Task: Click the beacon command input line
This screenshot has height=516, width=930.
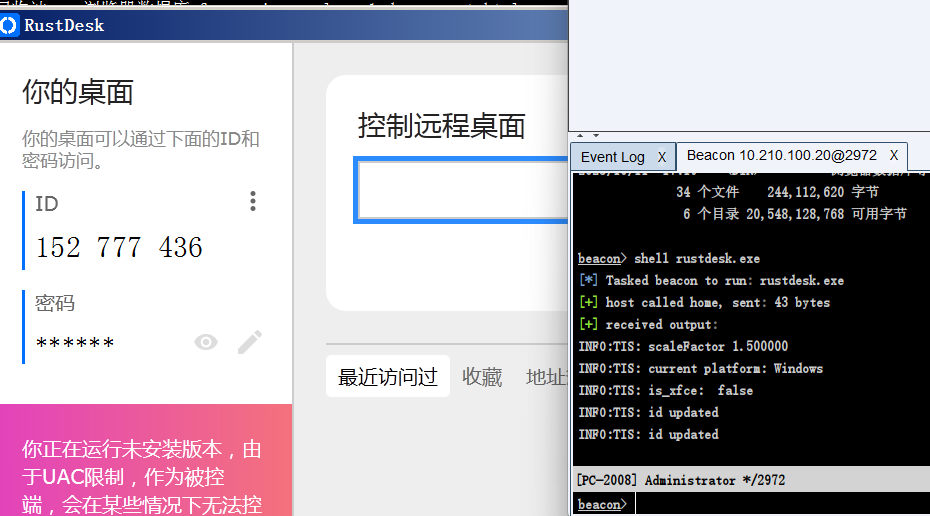Action: 782,504
